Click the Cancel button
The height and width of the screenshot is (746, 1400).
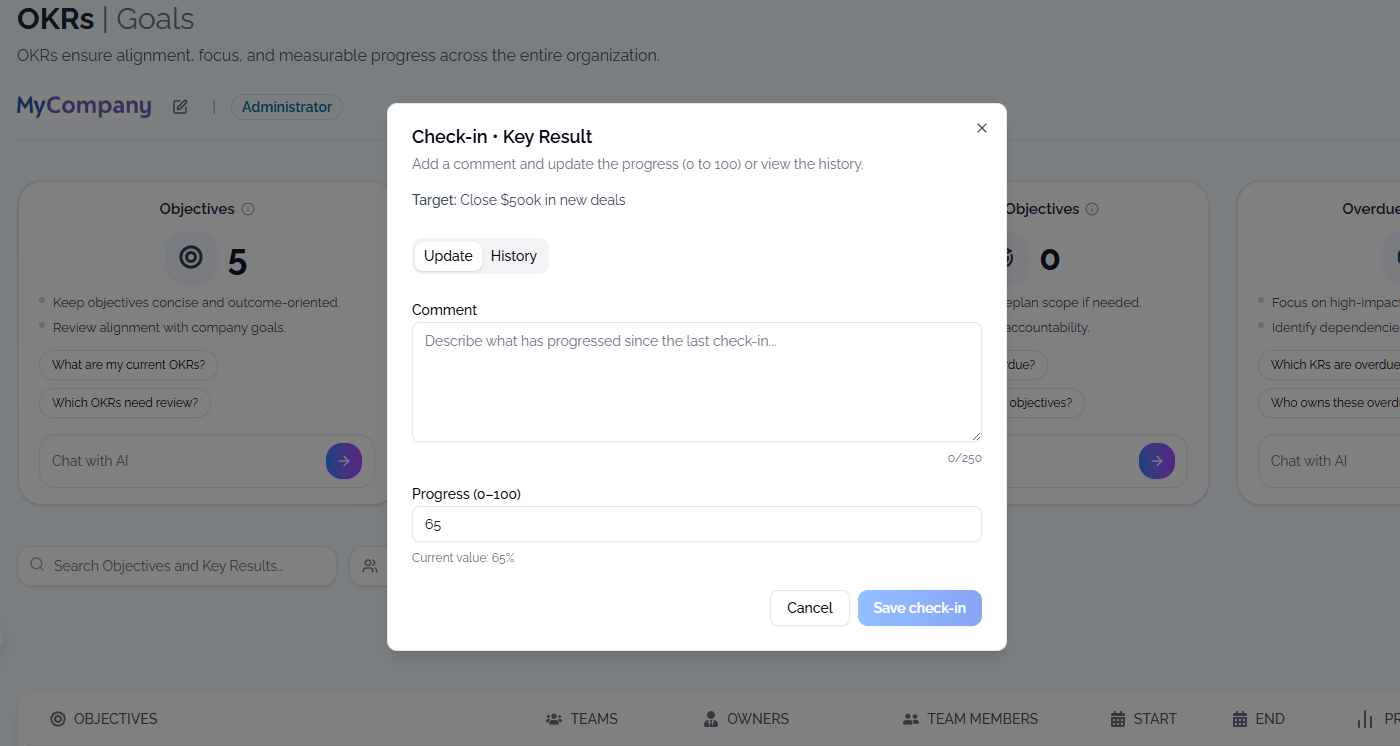click(810, 608)
